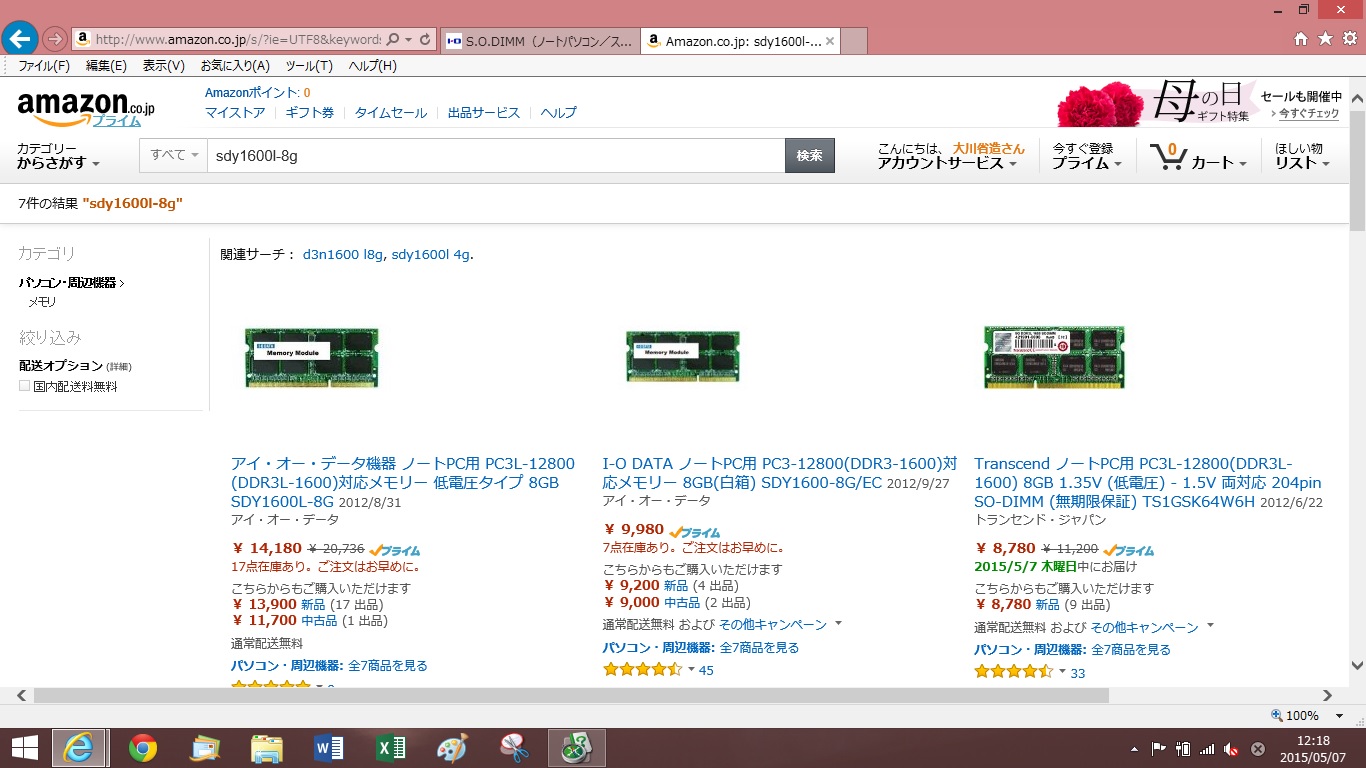Open the SDY1600L-8G product title link
This screenshot has width=1366, height=768.
(x=403, y=482)
